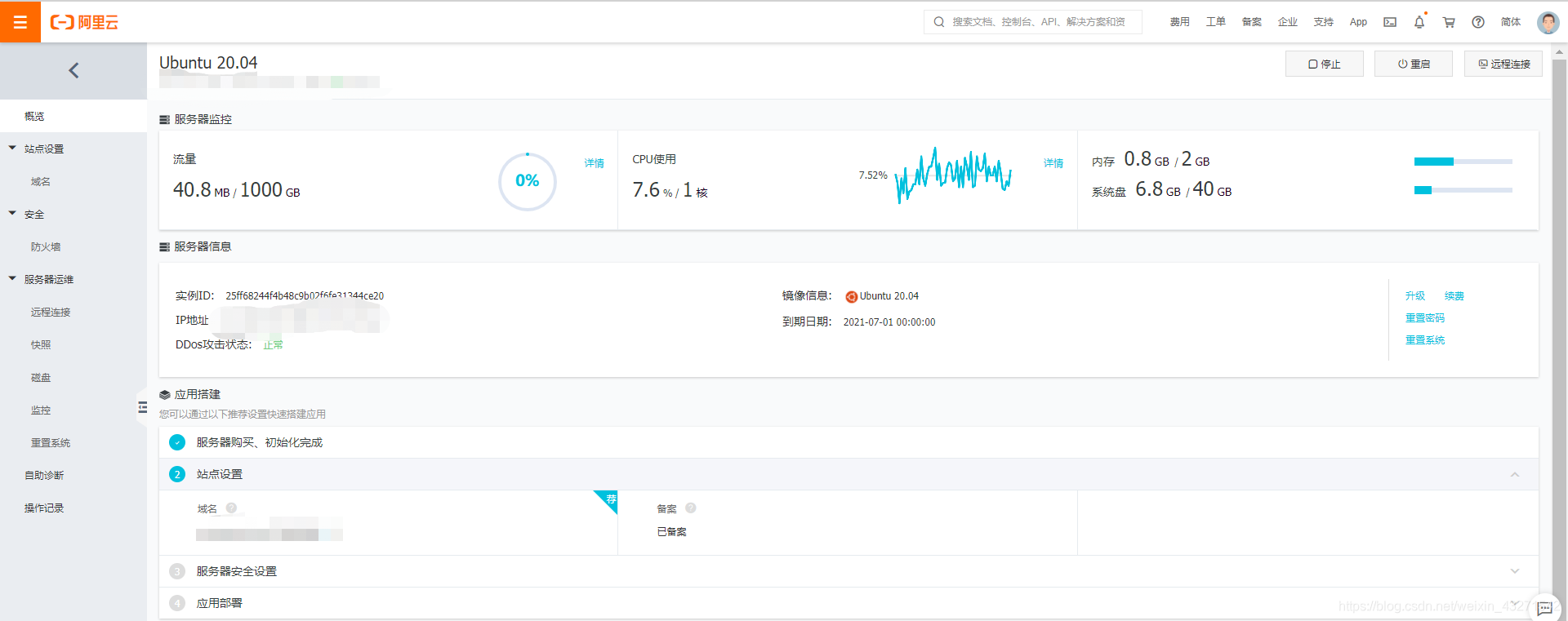Click the CPU usage line chart
The width and height of the screenshot is (1568, 621).
click(x=953, y=175)
